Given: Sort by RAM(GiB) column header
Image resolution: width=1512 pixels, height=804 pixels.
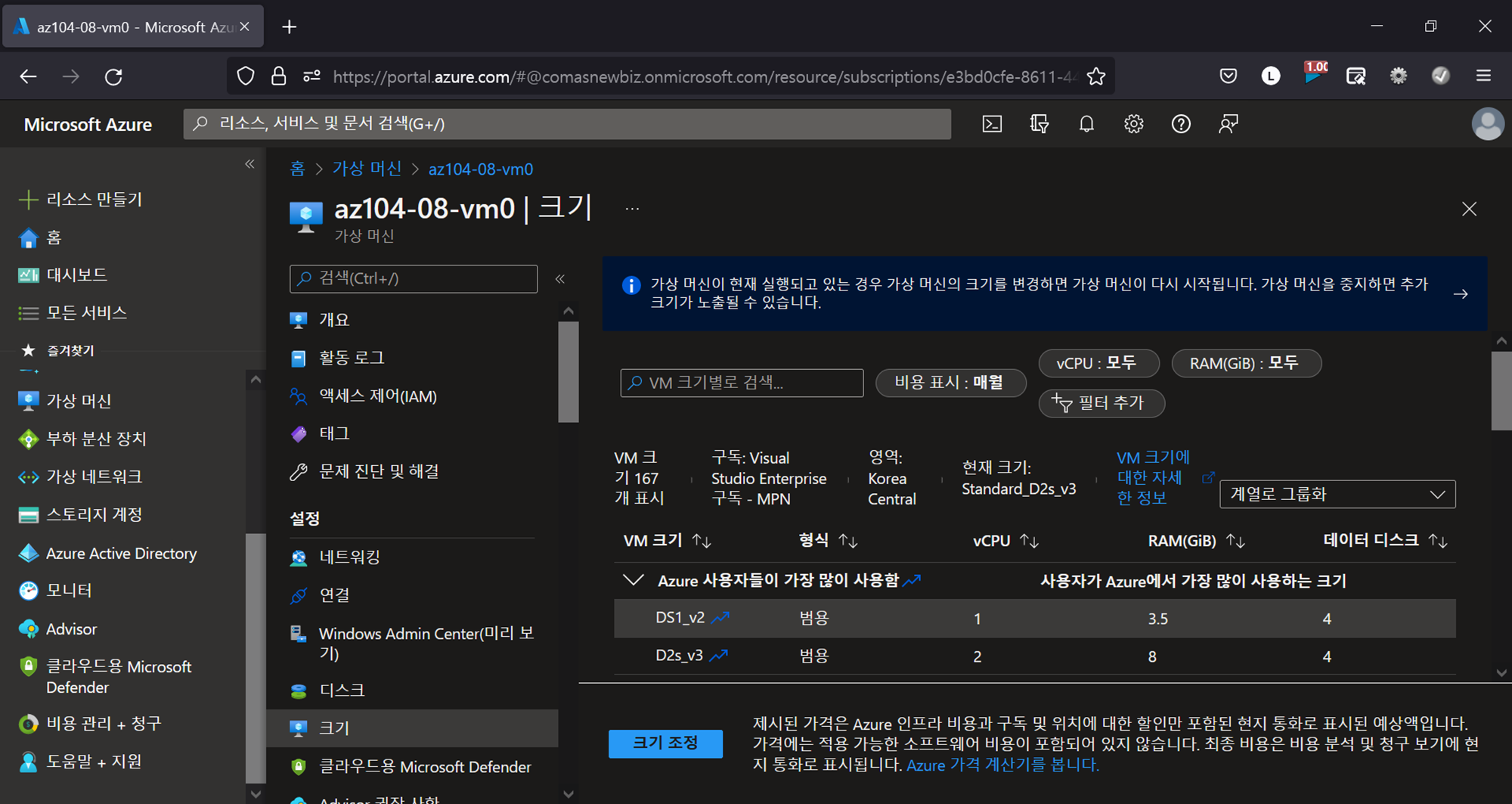Looking at the screenshot, I should click(x=1196, y=541).
